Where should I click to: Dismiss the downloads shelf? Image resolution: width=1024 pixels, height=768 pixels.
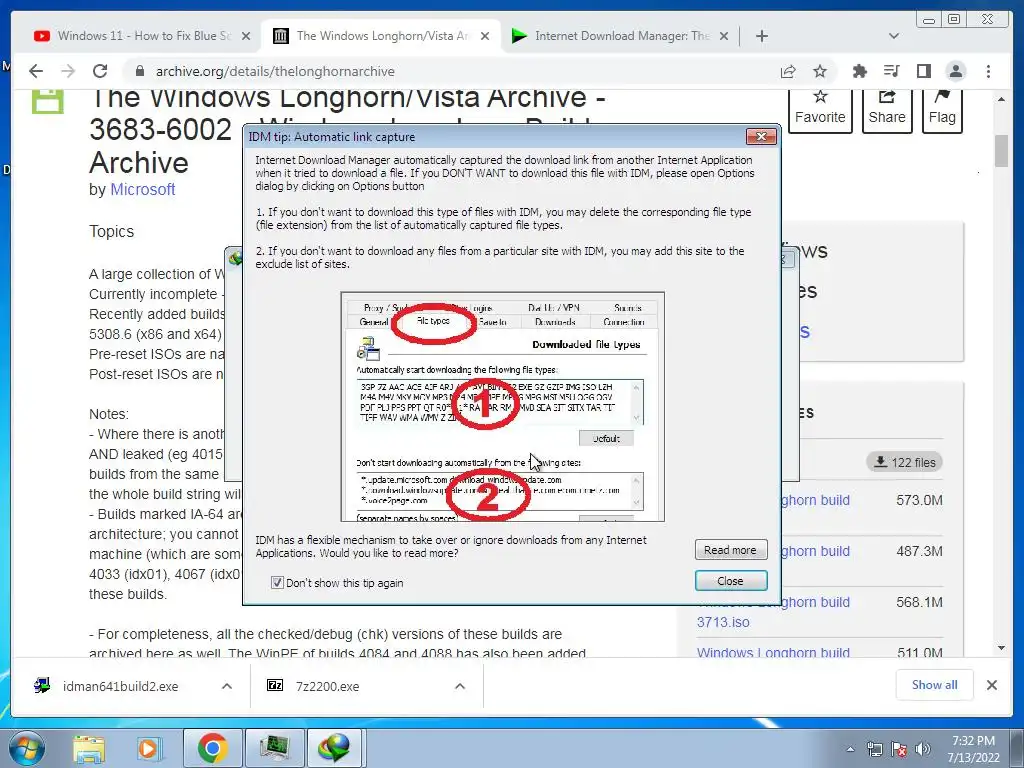tap(992, 685)
